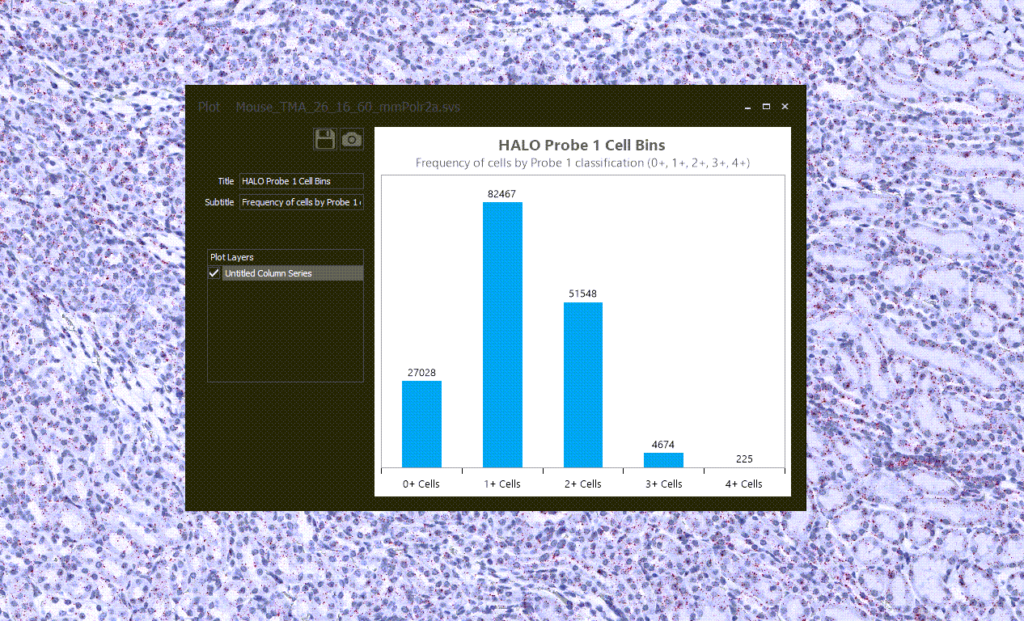Image resolution: width=1024 pixels, height=621 pixels.
Task: Click the small 3+ Cells bar
Action: [662, 459]
